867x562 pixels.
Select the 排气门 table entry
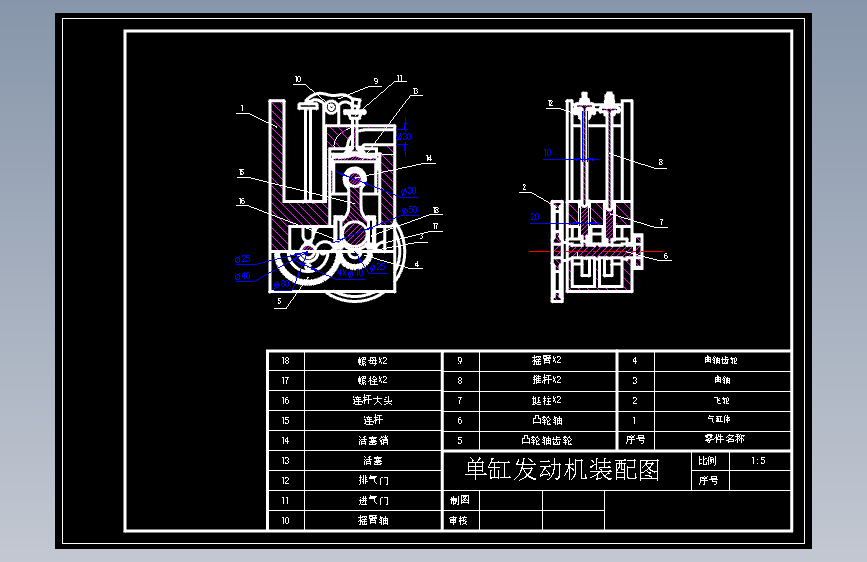coord(373,480)
